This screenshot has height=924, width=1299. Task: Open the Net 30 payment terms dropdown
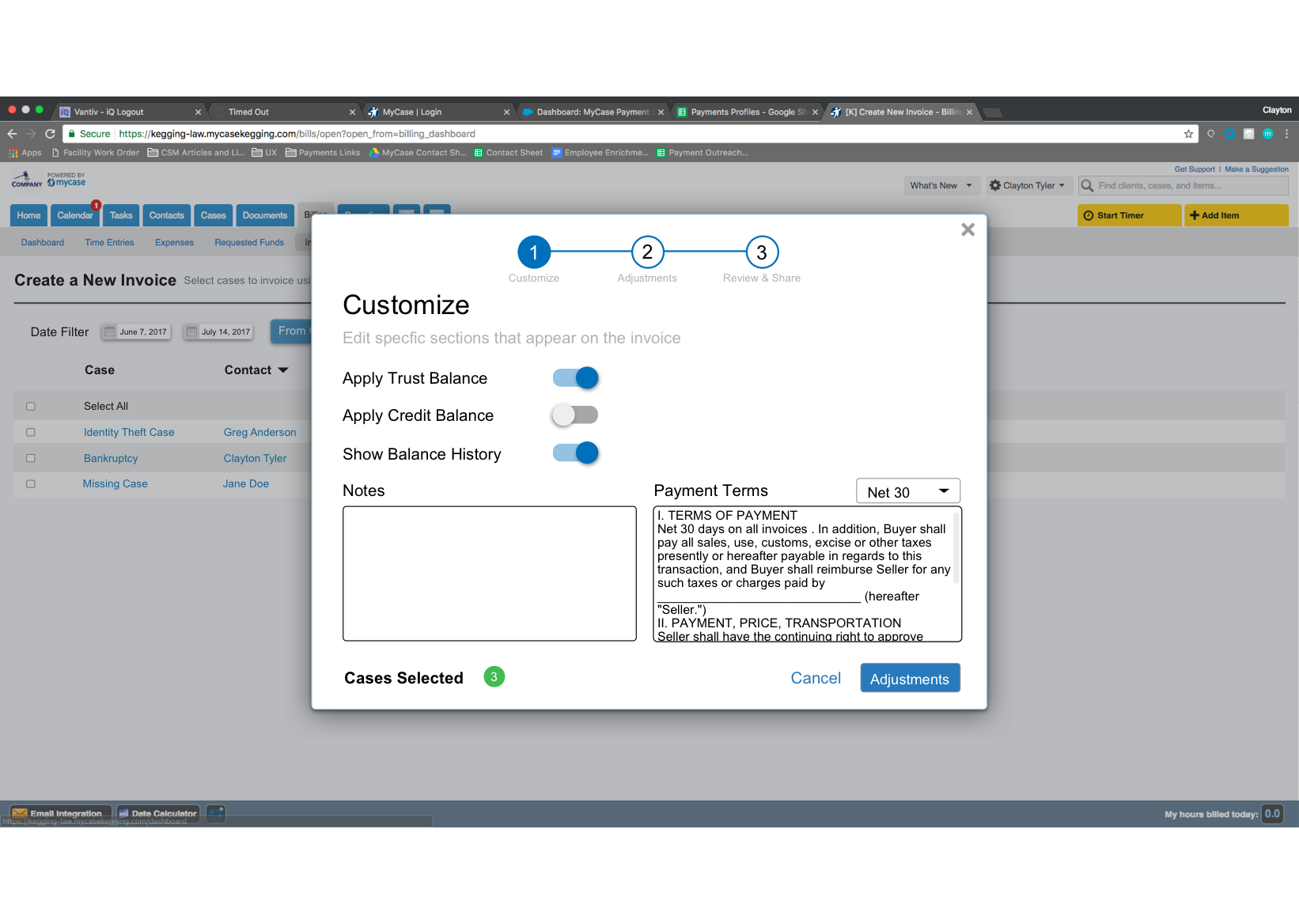coord(908,491)
